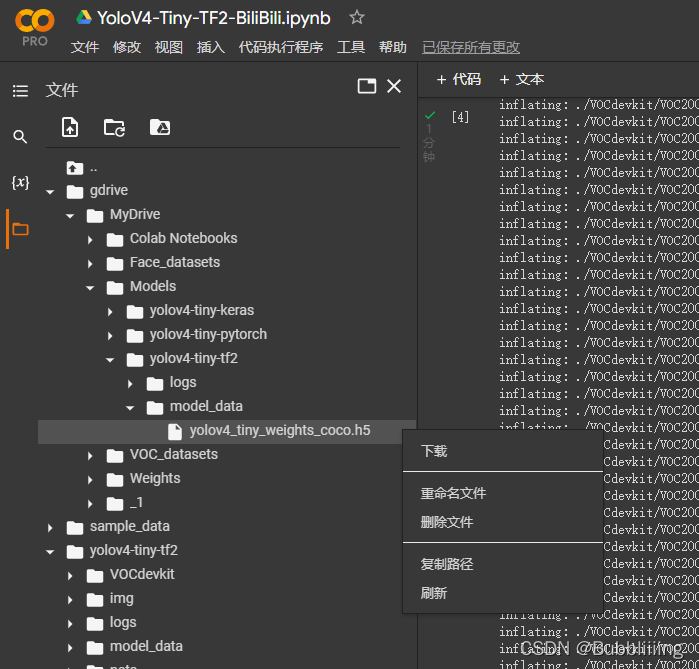This screenshot has width=699, height=669.
Task: Open the variables {x} sidebar icon
Action: pyautogui.click(x=20, y=182)
